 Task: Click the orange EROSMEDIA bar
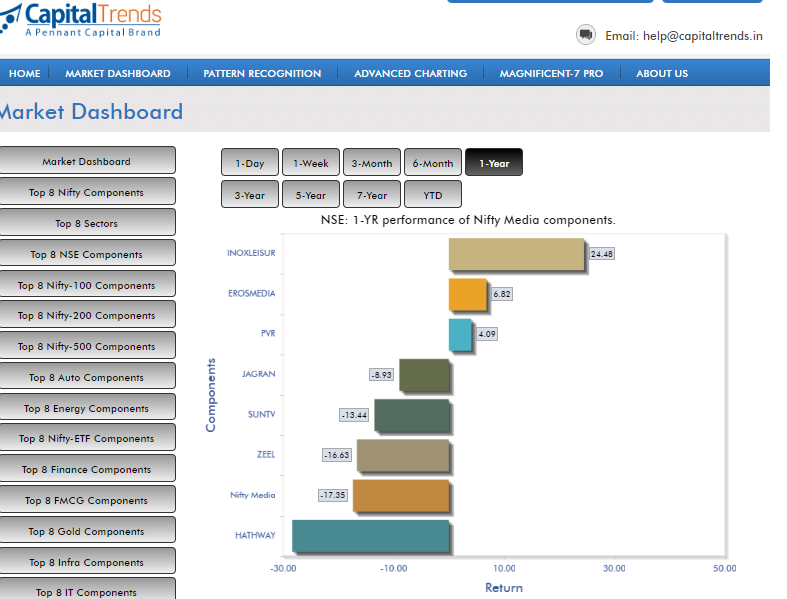[x=468, y=294]
